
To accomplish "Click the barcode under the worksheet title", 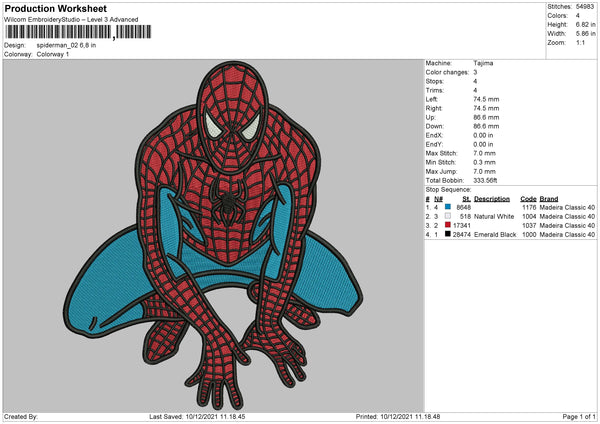I will [78, 32].
